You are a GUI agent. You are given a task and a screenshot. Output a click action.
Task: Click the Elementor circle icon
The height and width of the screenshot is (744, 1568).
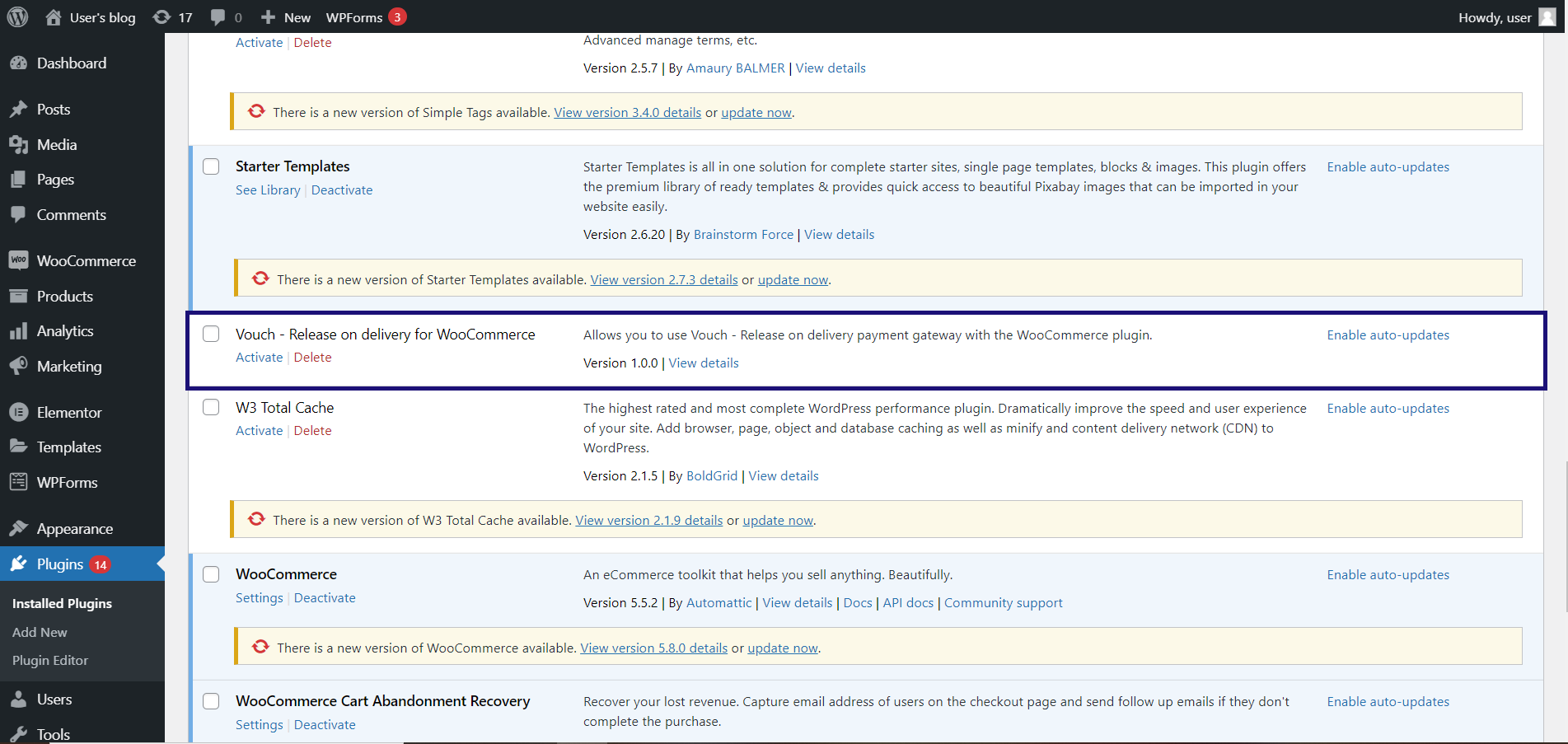(x=18, y=413)
